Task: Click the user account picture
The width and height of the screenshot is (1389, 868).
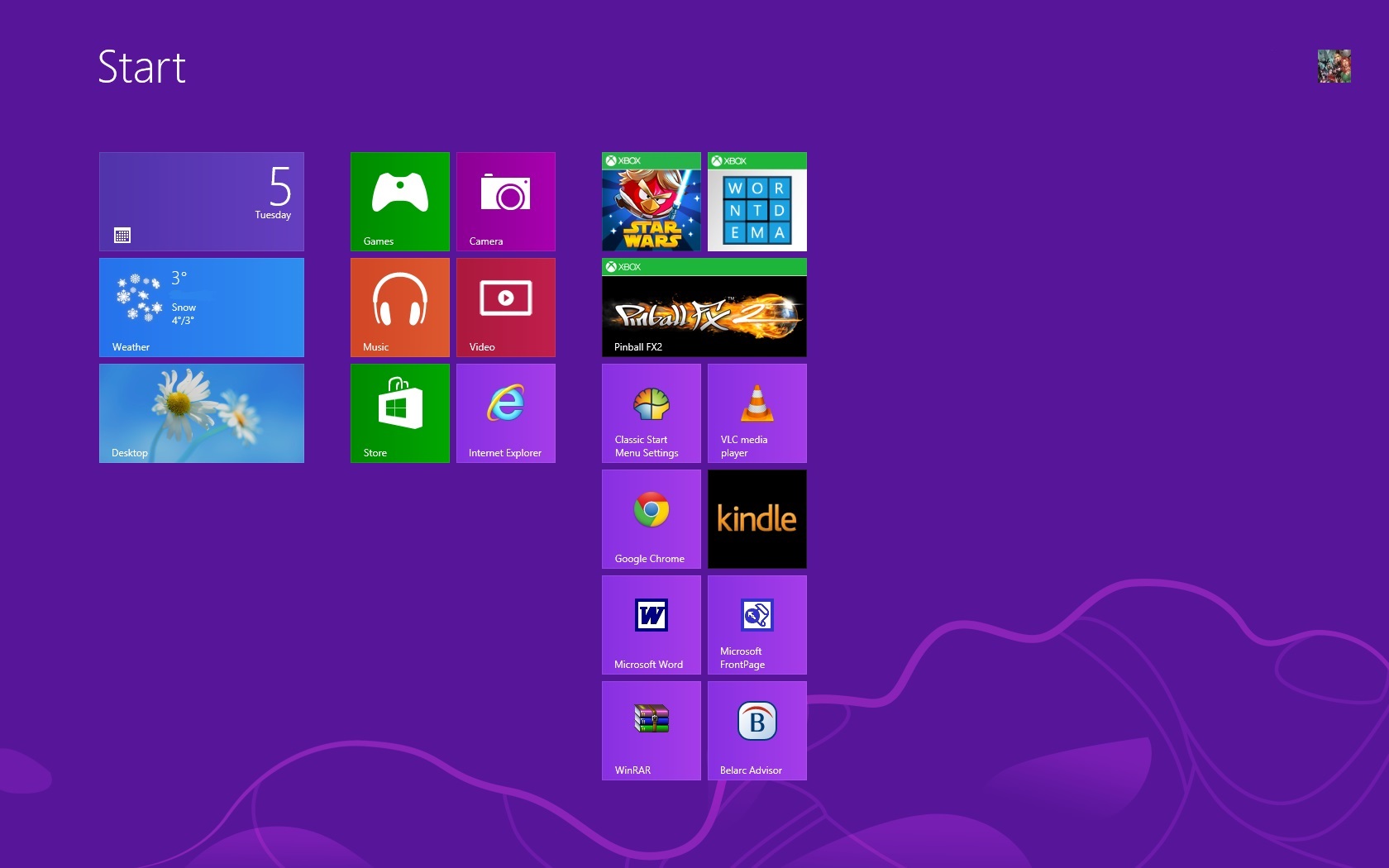Action: (x=1334, y=66)
